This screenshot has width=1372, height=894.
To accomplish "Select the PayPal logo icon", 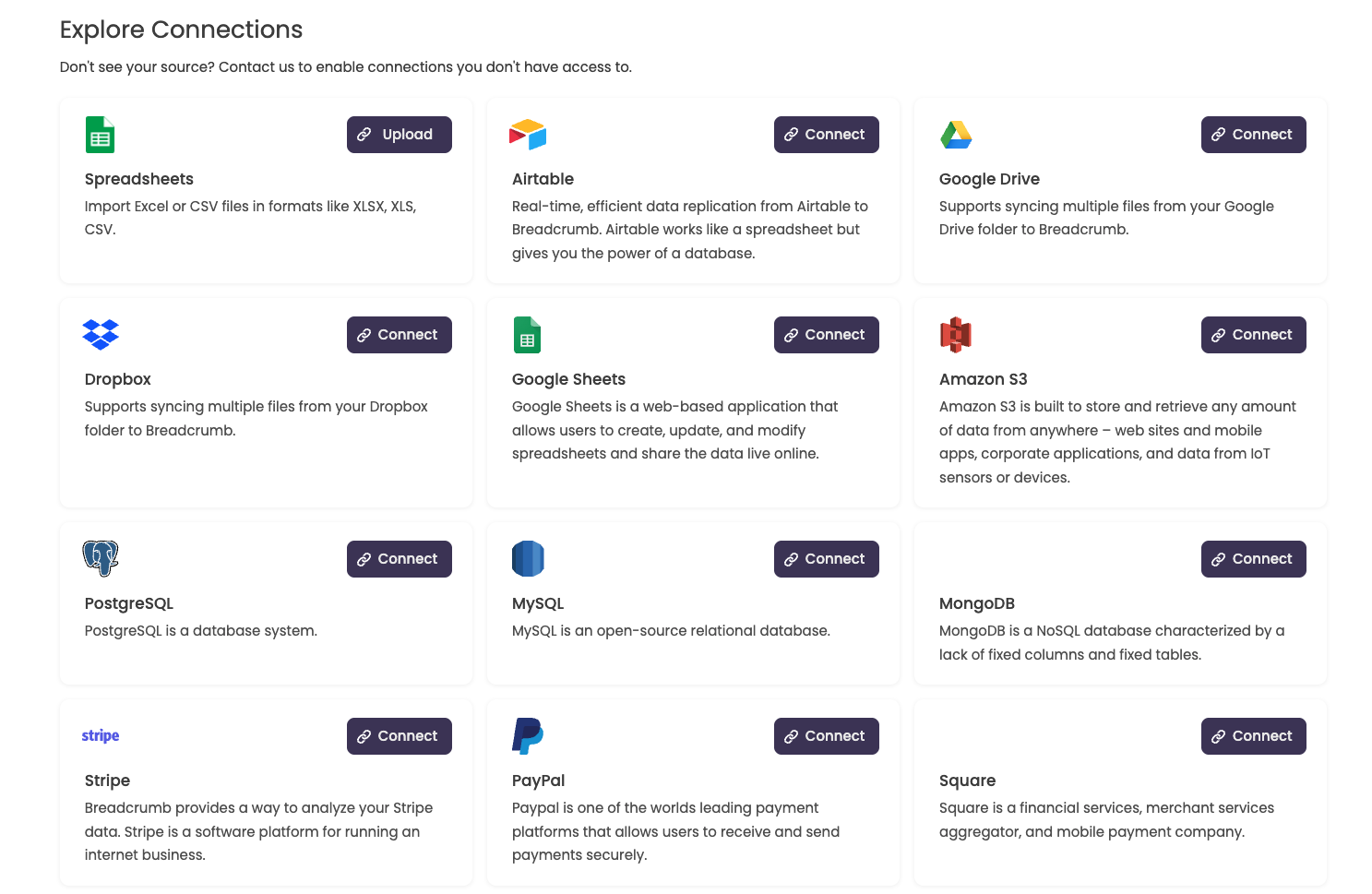I will [527, 735].
